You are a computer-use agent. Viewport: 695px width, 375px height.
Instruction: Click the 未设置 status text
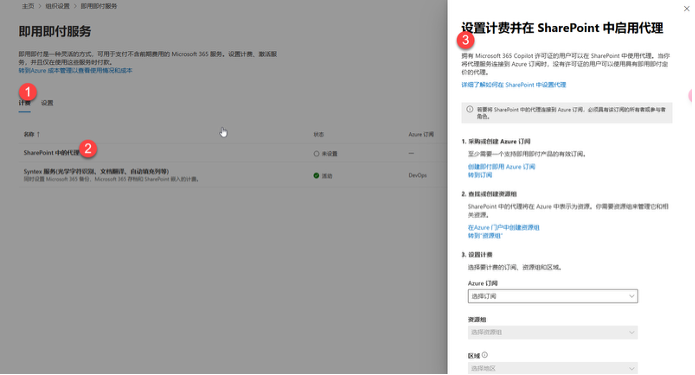coord(329,154)
